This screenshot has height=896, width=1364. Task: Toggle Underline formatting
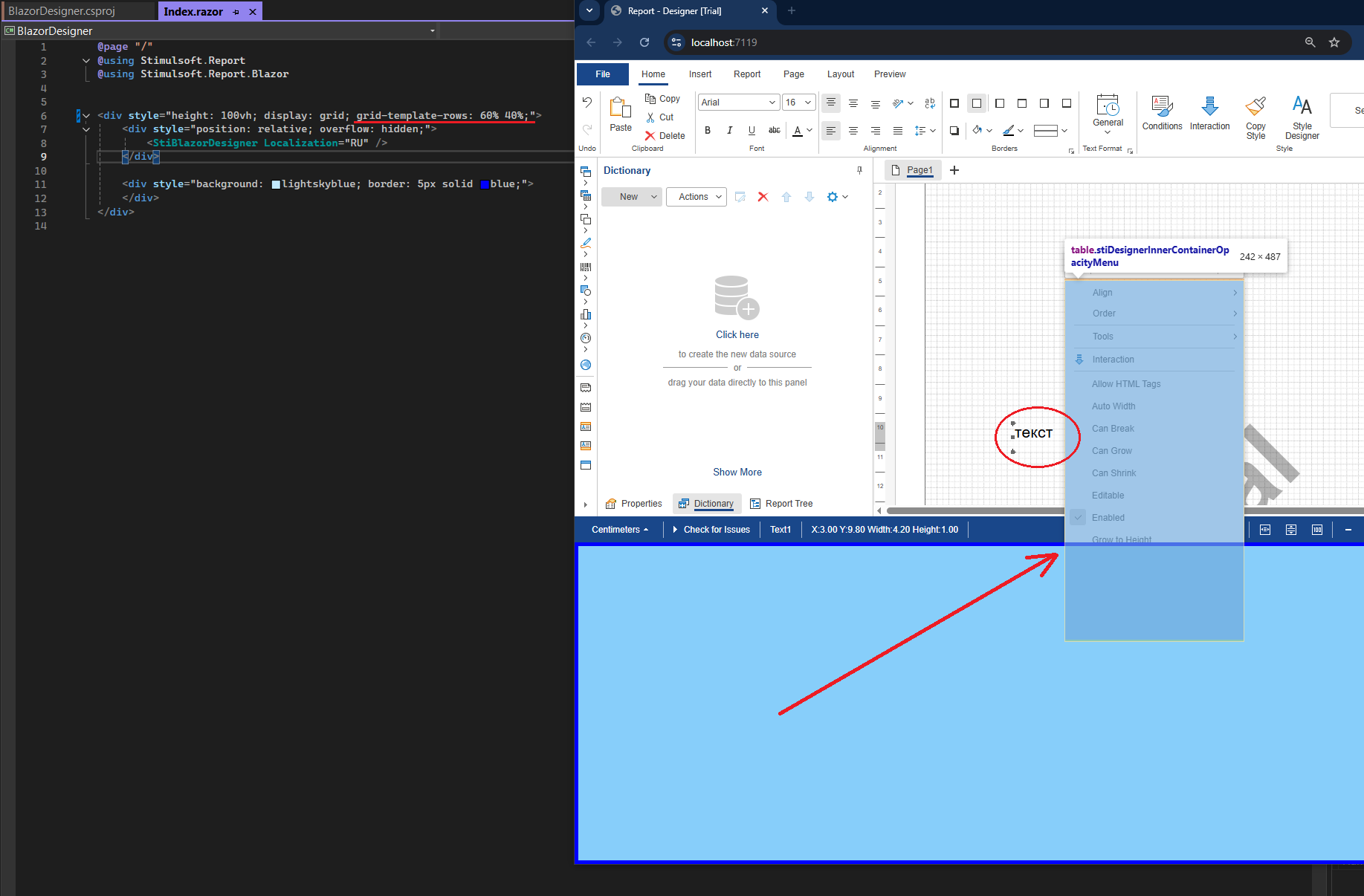[752, 131]
